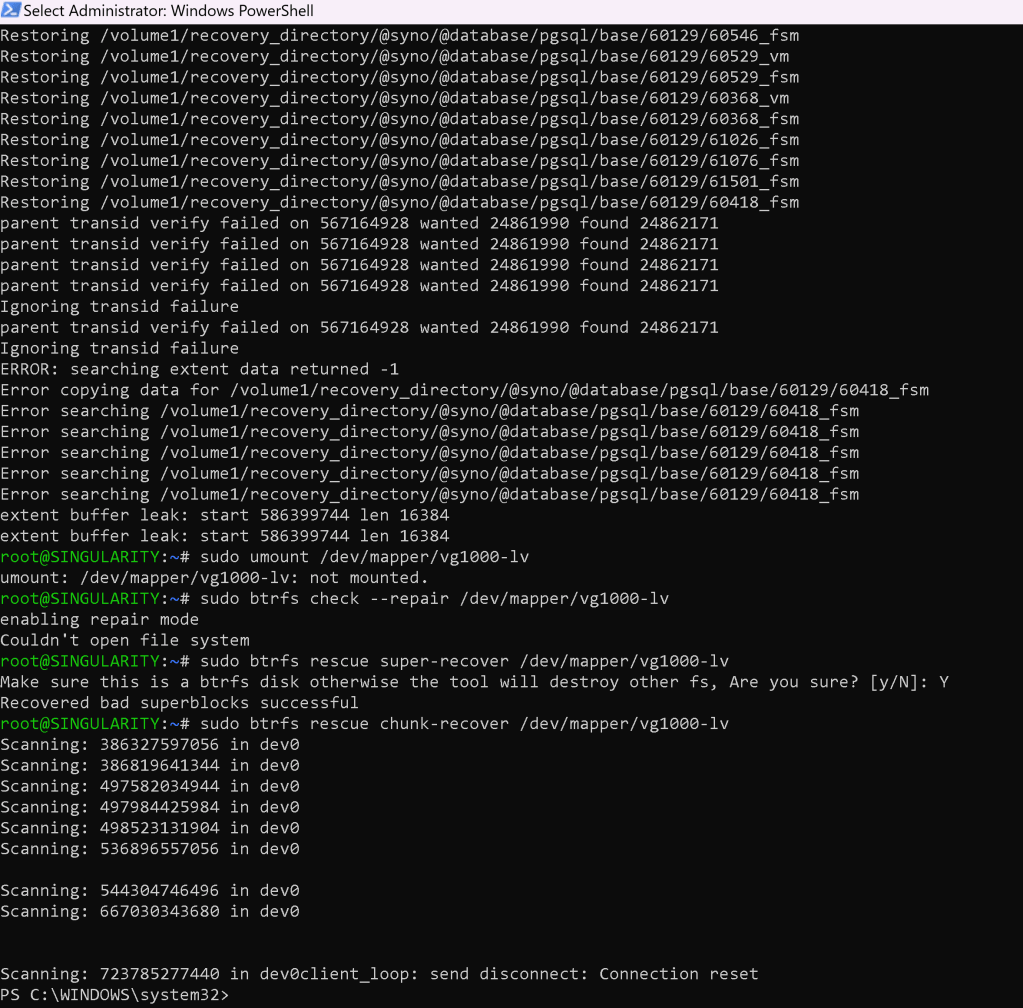Click the line 'Restoring .../60546_fsm'

tap(399, 36)
